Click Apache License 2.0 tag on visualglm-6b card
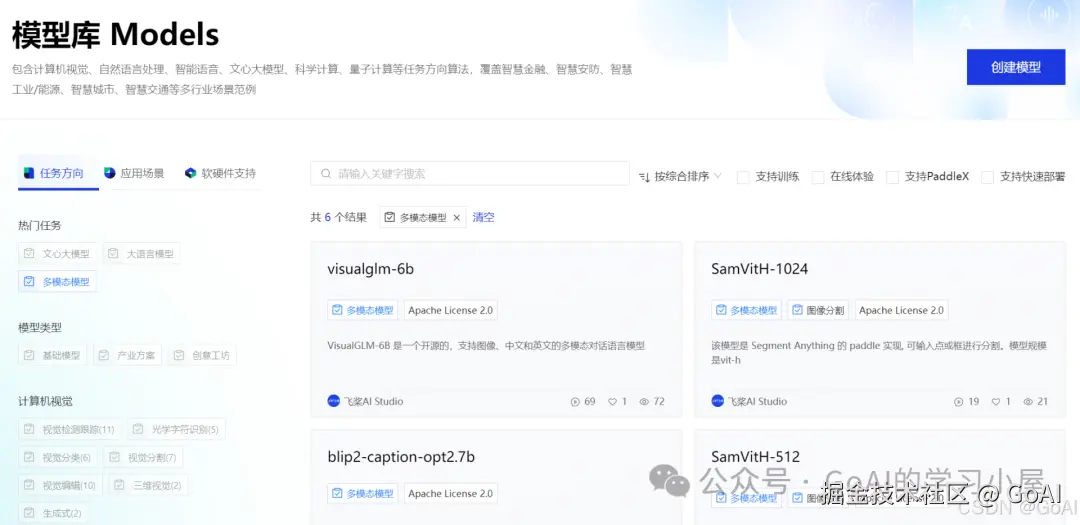This screenshot has width=1080, height=525. (x=450, y=310)
